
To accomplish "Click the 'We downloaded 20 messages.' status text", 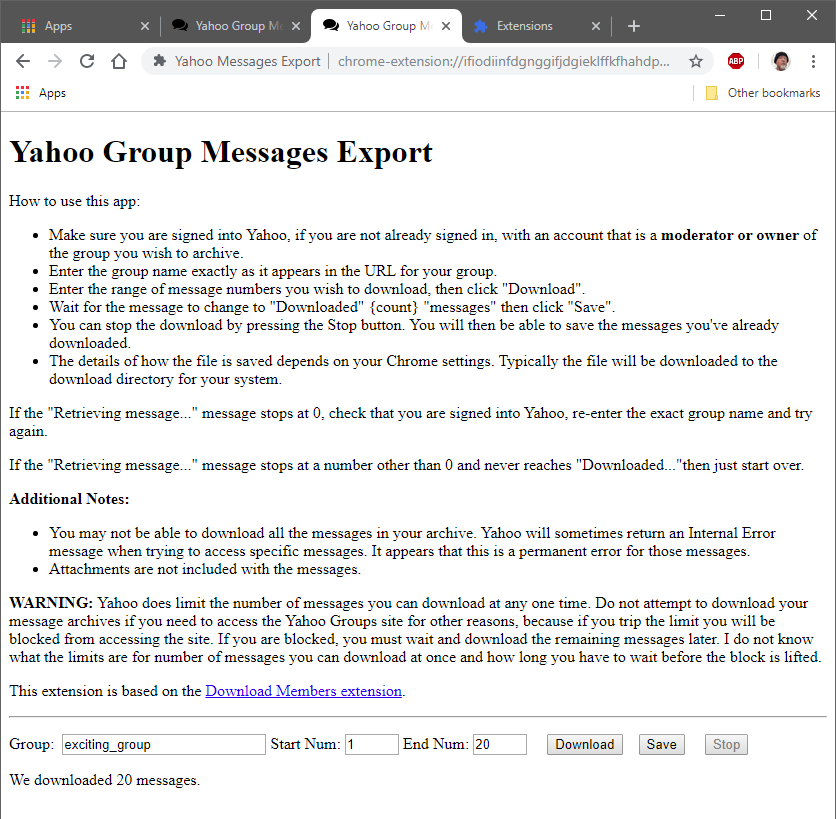I will (104, 780).
